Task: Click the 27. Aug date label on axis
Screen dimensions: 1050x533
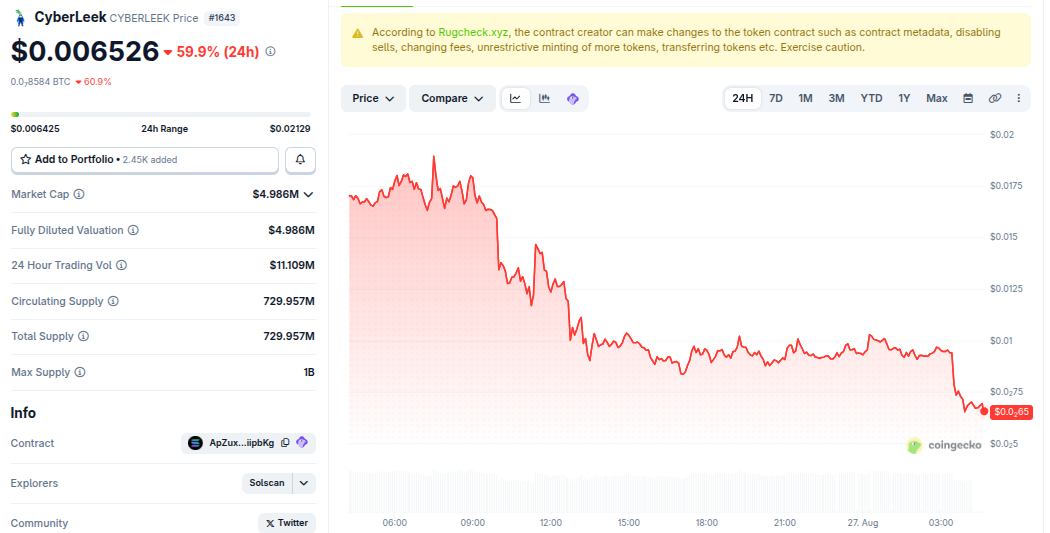Action: tap(862, 522)
